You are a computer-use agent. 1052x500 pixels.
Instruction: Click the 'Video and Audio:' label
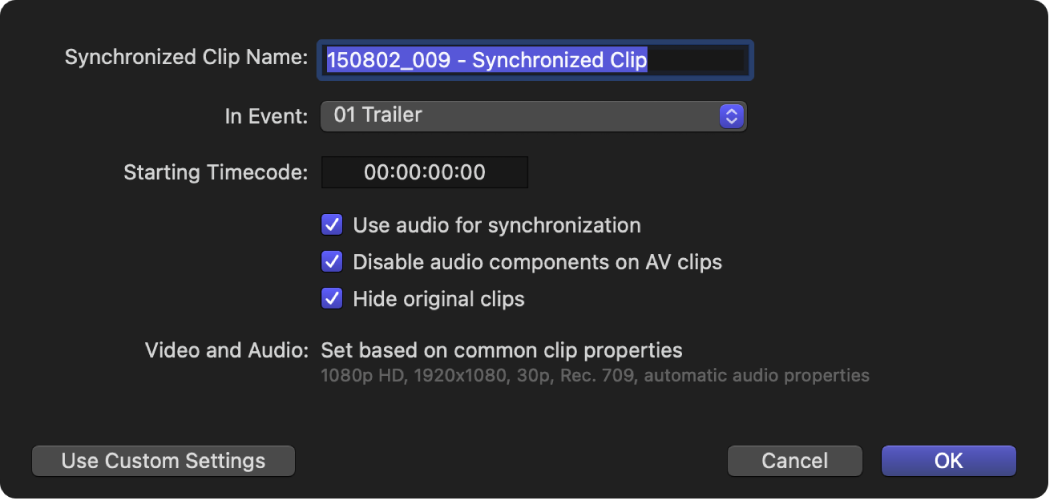pos(226,351)
